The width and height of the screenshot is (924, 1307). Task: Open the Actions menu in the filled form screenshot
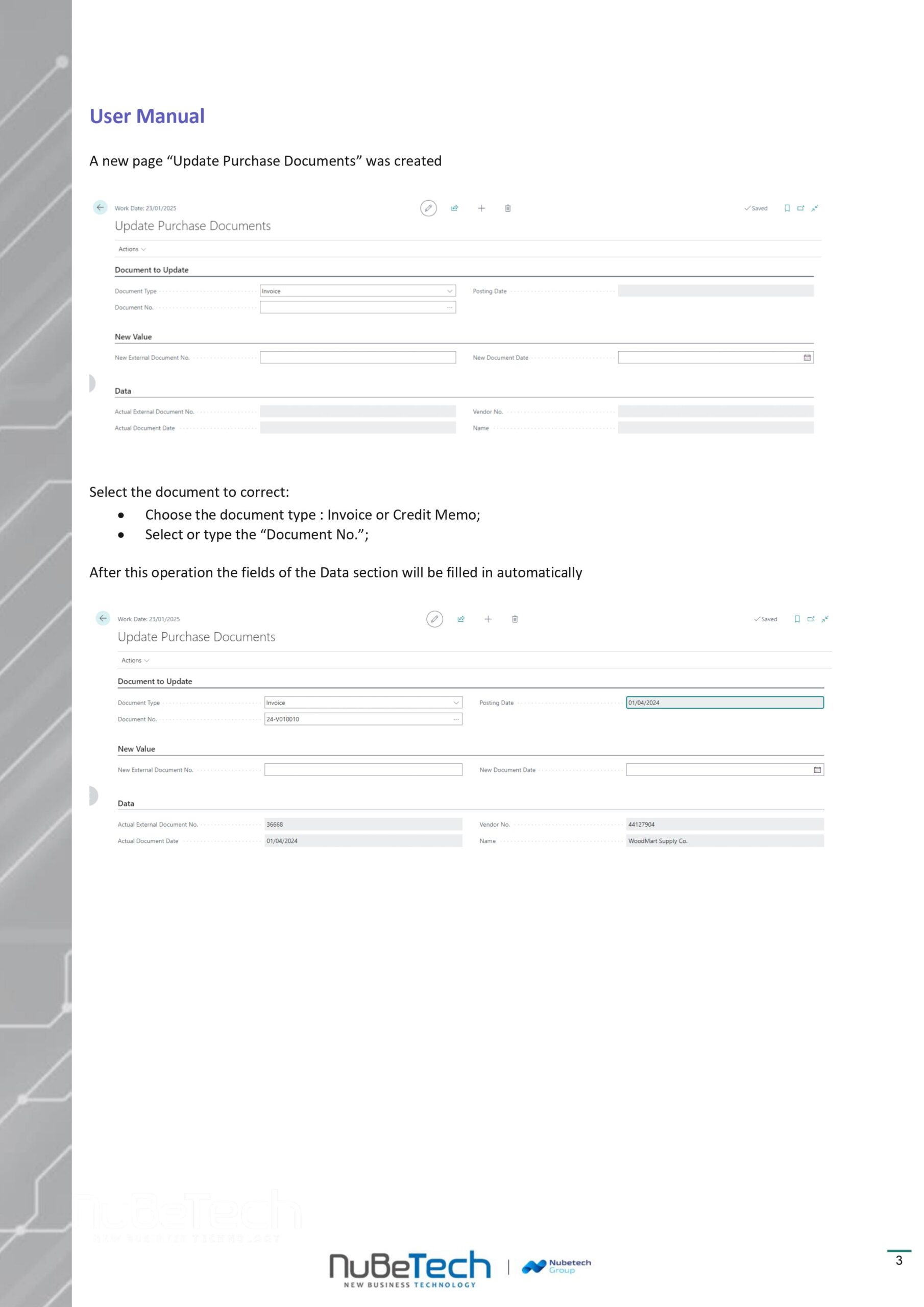pos(135,660)
